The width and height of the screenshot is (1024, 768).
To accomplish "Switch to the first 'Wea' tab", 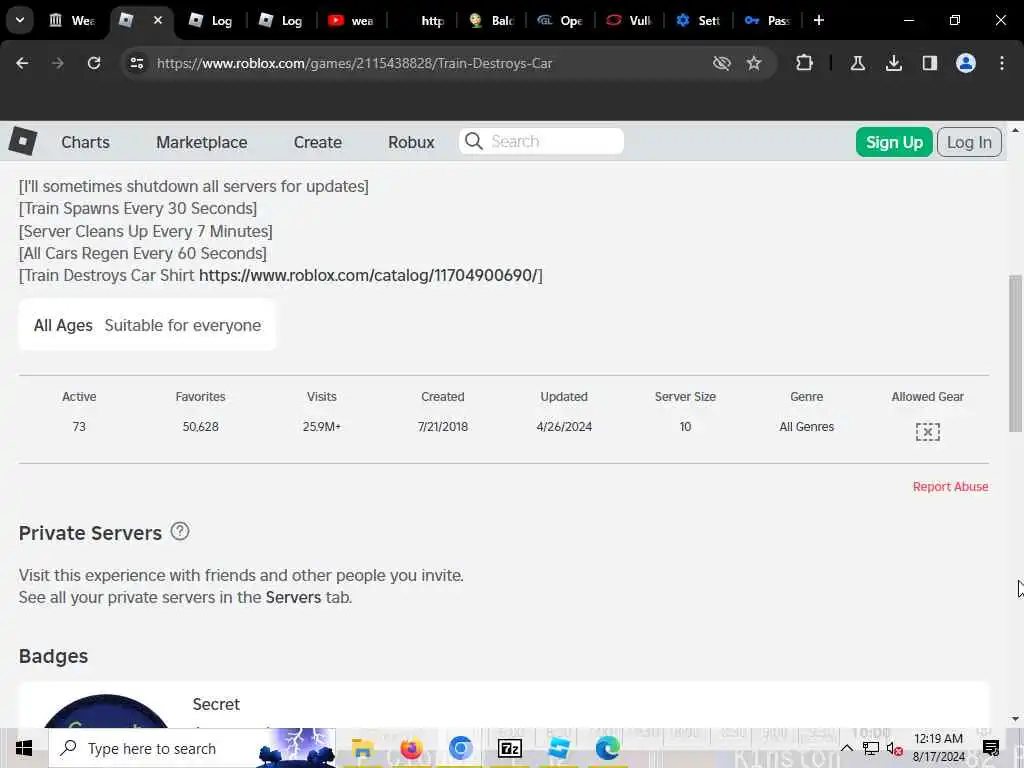I will 72,20.
